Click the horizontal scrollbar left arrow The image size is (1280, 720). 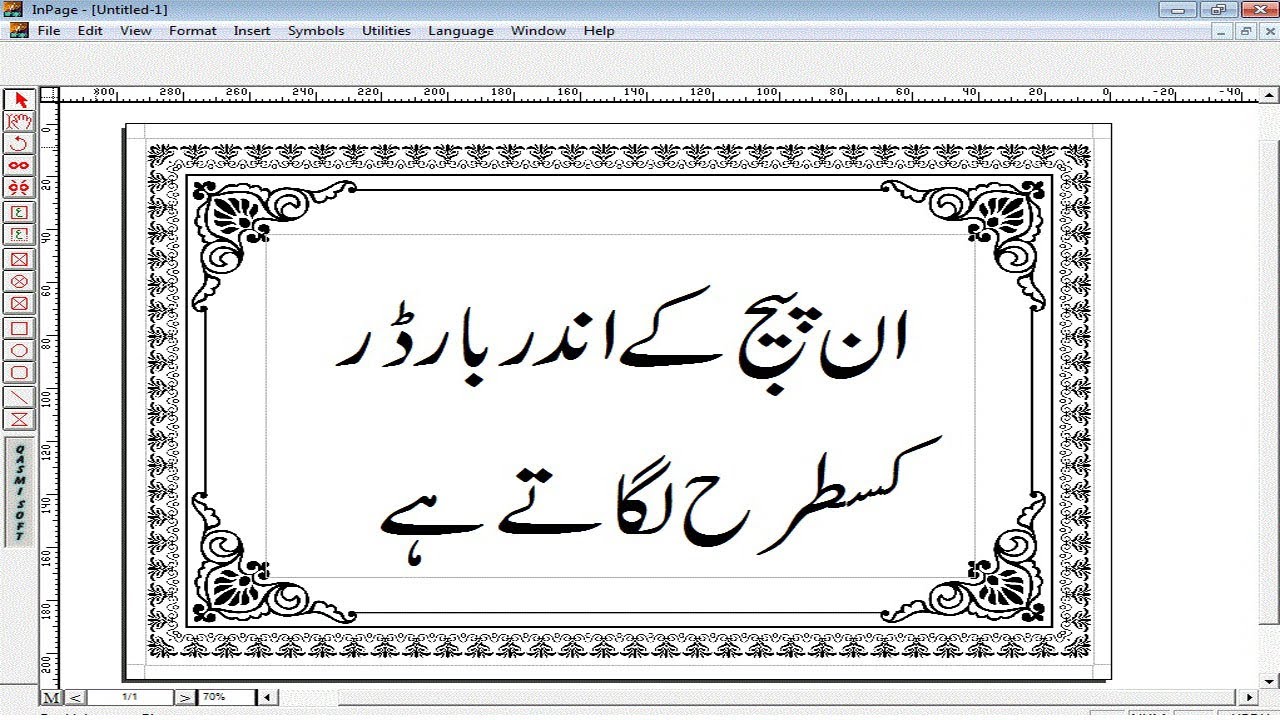267,697
